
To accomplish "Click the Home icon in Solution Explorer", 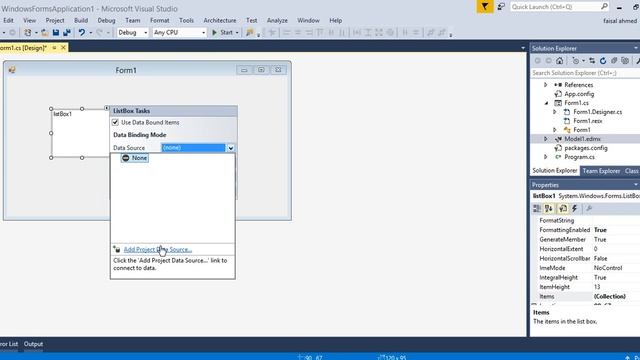I will (x=560, y=61).
